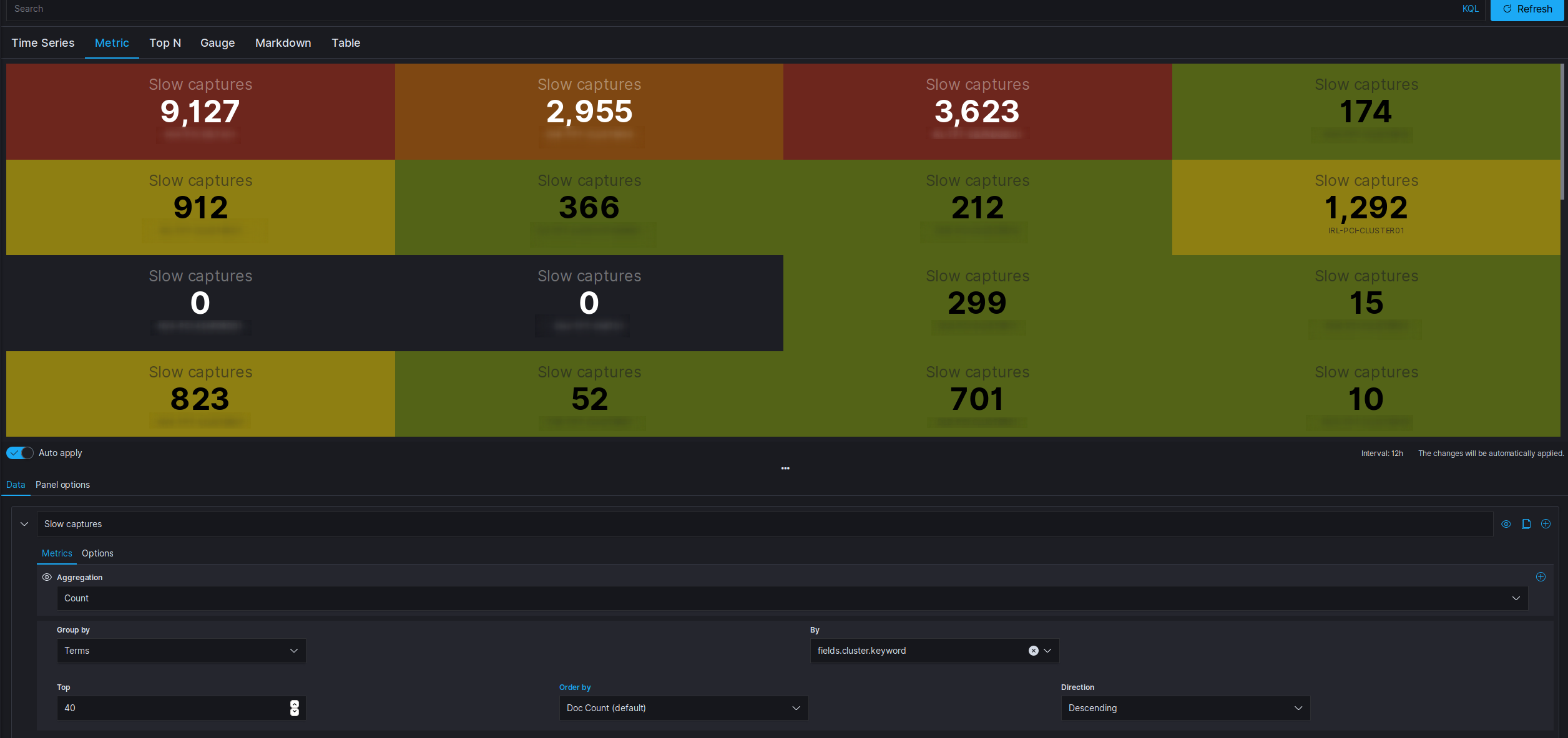This screenshot has height=738, width=1568.
Task: Click the orange 2,955 Slow captures tile
Action: point(589,112)
